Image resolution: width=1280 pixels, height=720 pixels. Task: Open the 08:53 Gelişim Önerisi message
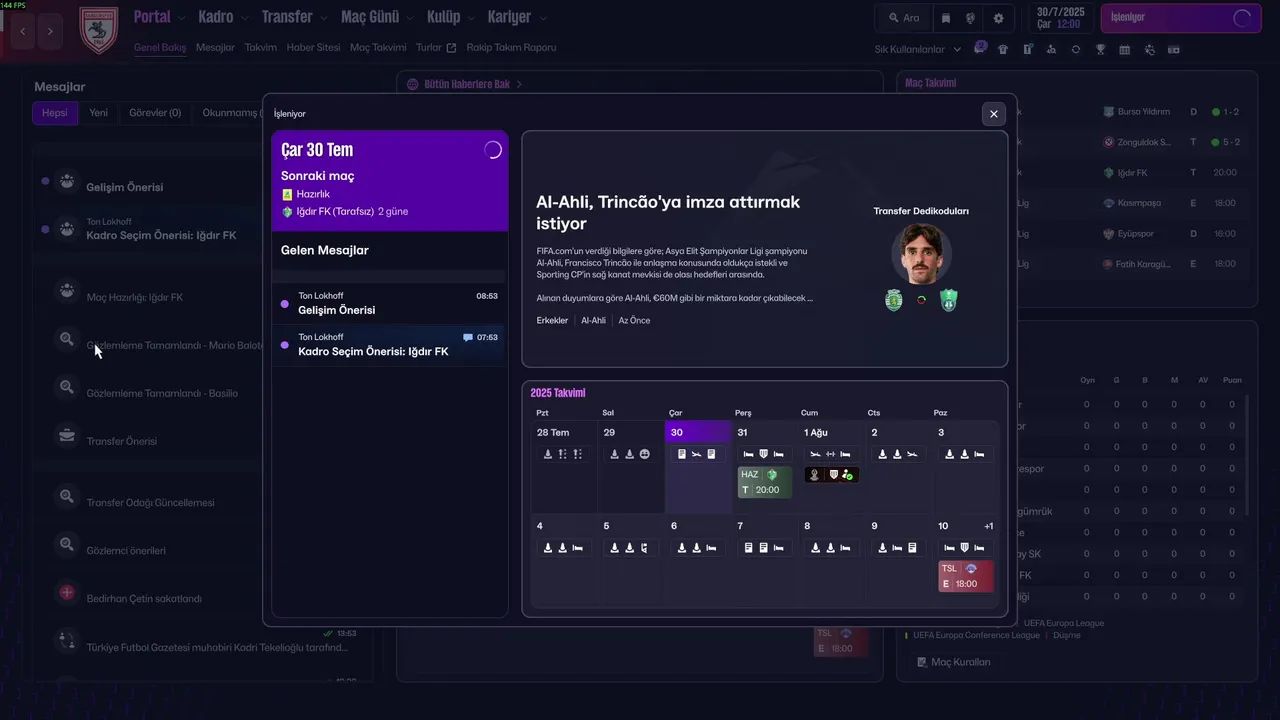(390, 303)
